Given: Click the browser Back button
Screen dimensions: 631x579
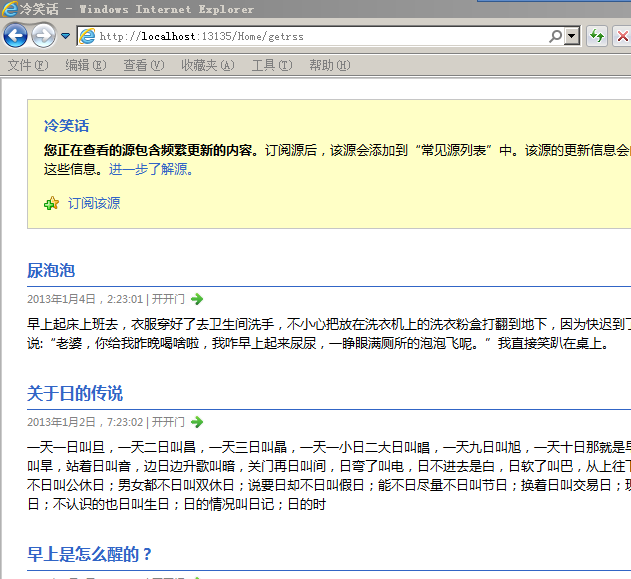Looking at the screenshot, I should 15,36.
